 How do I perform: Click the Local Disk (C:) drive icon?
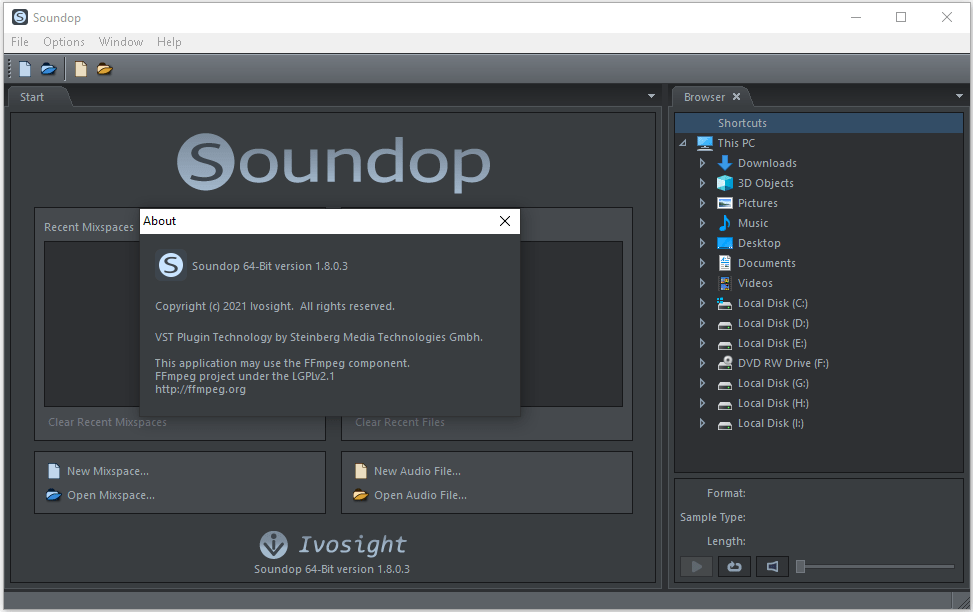[x=725, y=304]
